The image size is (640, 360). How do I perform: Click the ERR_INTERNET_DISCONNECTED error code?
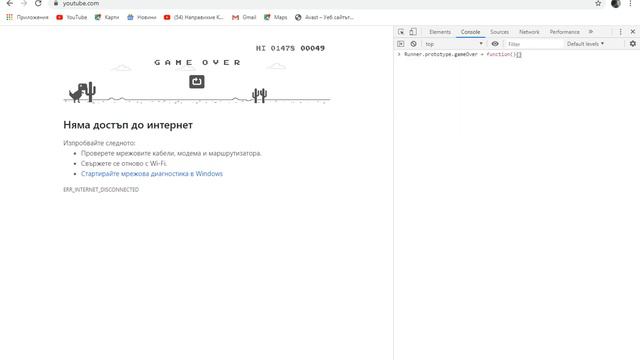(101, 189)
